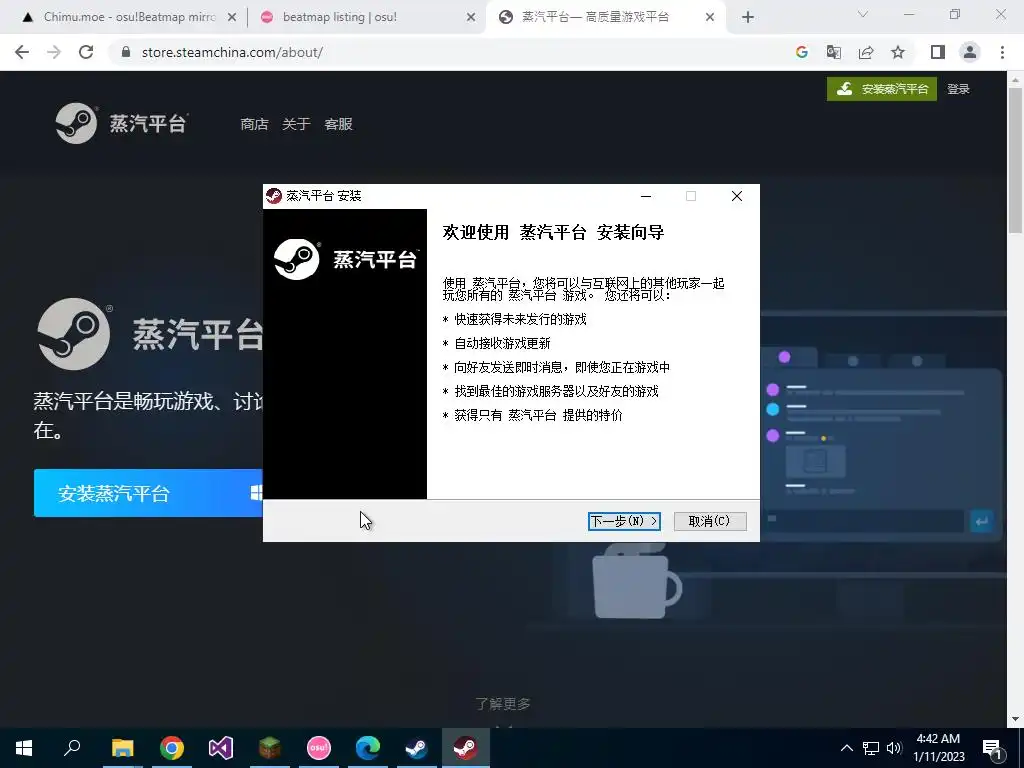Open Chrome from the taskbar
This screenshot has width=1024, height=768.
pyautogui.click(x=172, y=748)
